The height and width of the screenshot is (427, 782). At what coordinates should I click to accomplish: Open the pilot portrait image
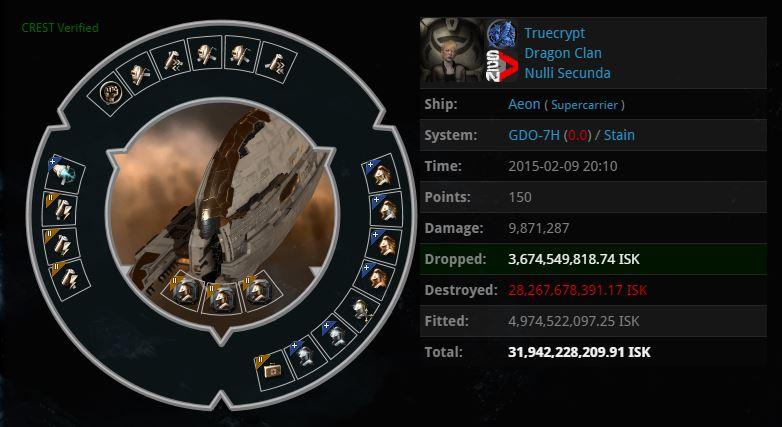(452, 50)
